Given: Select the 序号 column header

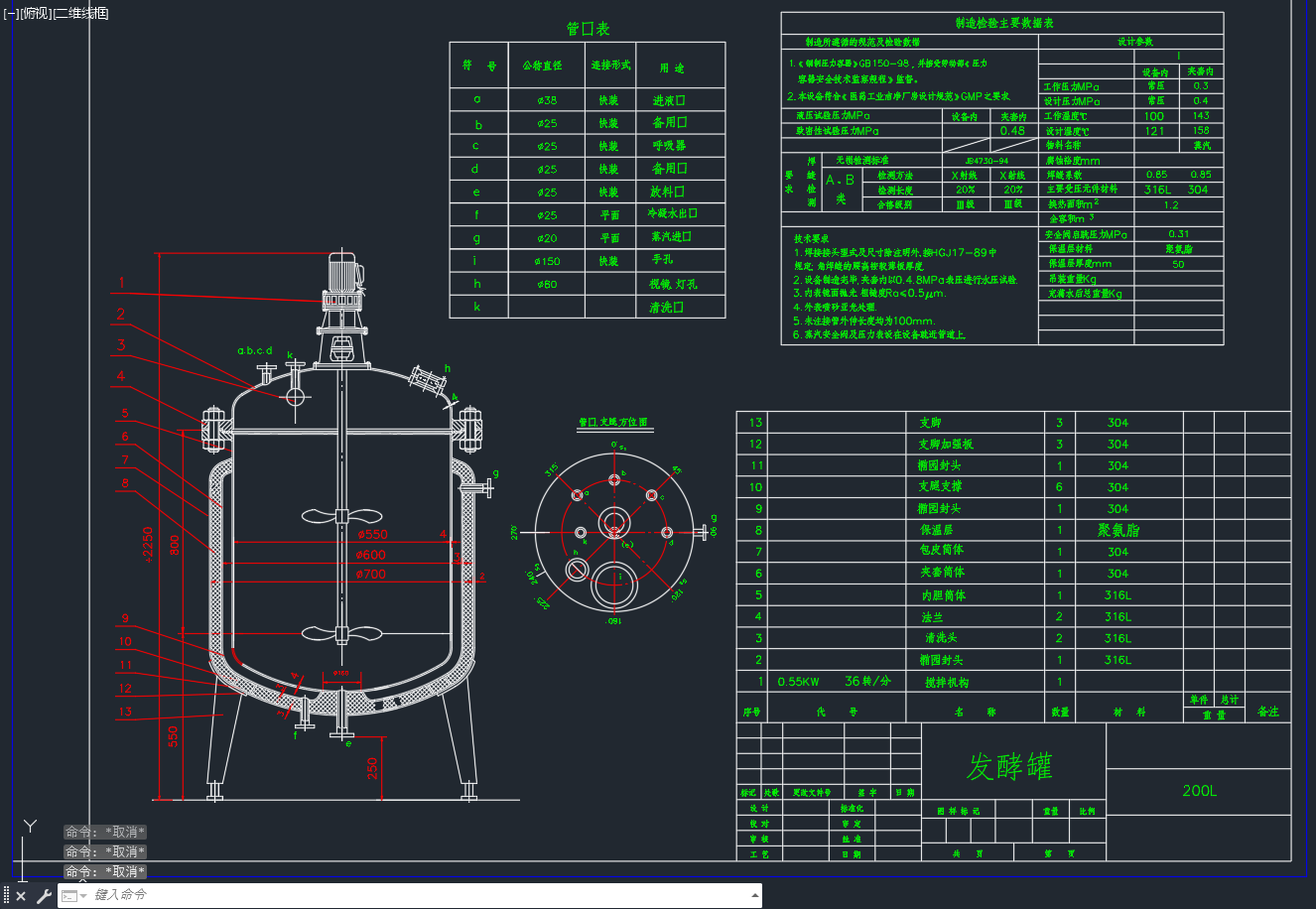Looking at the screenshot, I should coord(751,713).
